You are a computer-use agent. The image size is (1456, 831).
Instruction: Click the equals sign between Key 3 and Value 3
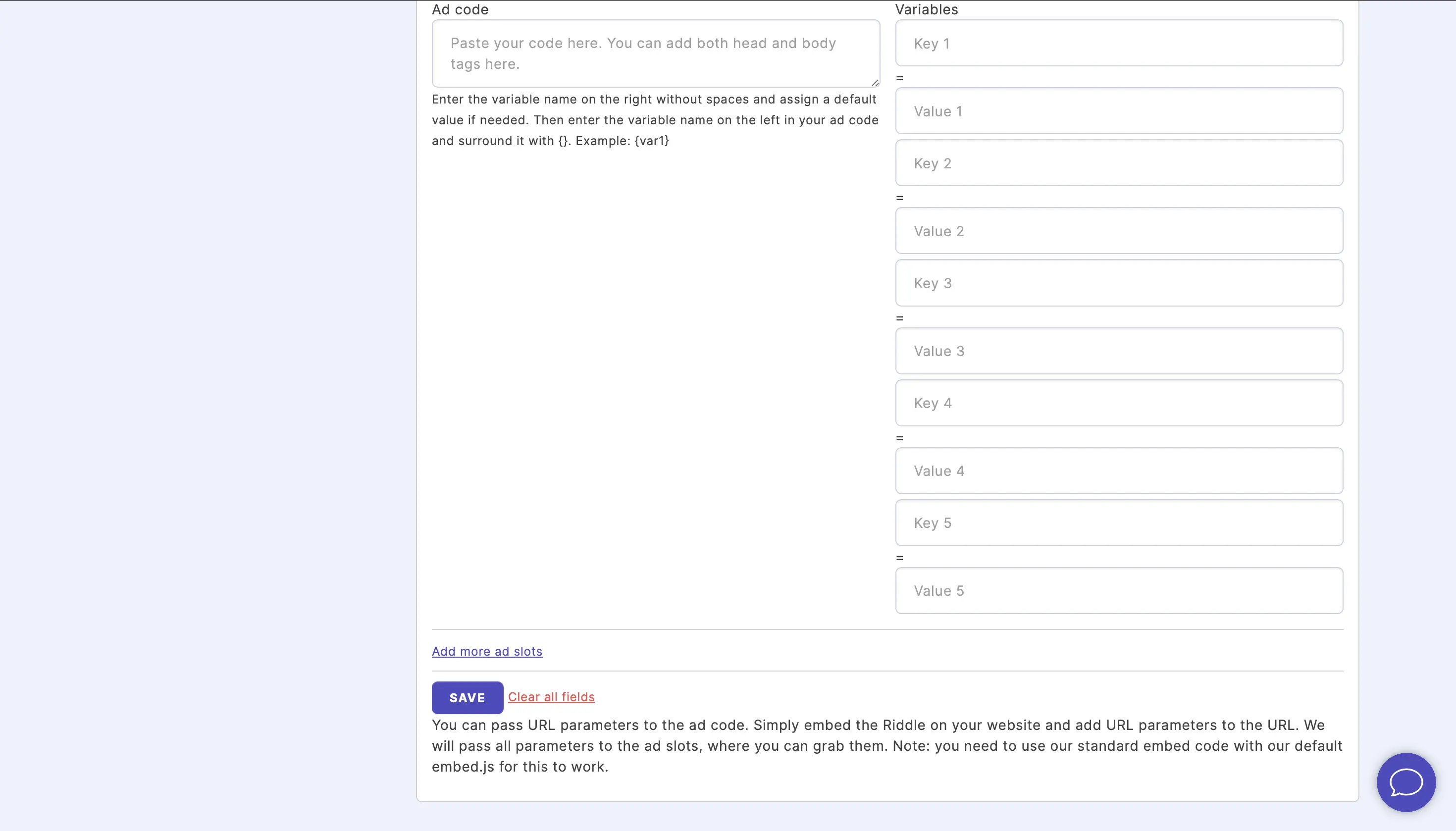pos(899,317)
